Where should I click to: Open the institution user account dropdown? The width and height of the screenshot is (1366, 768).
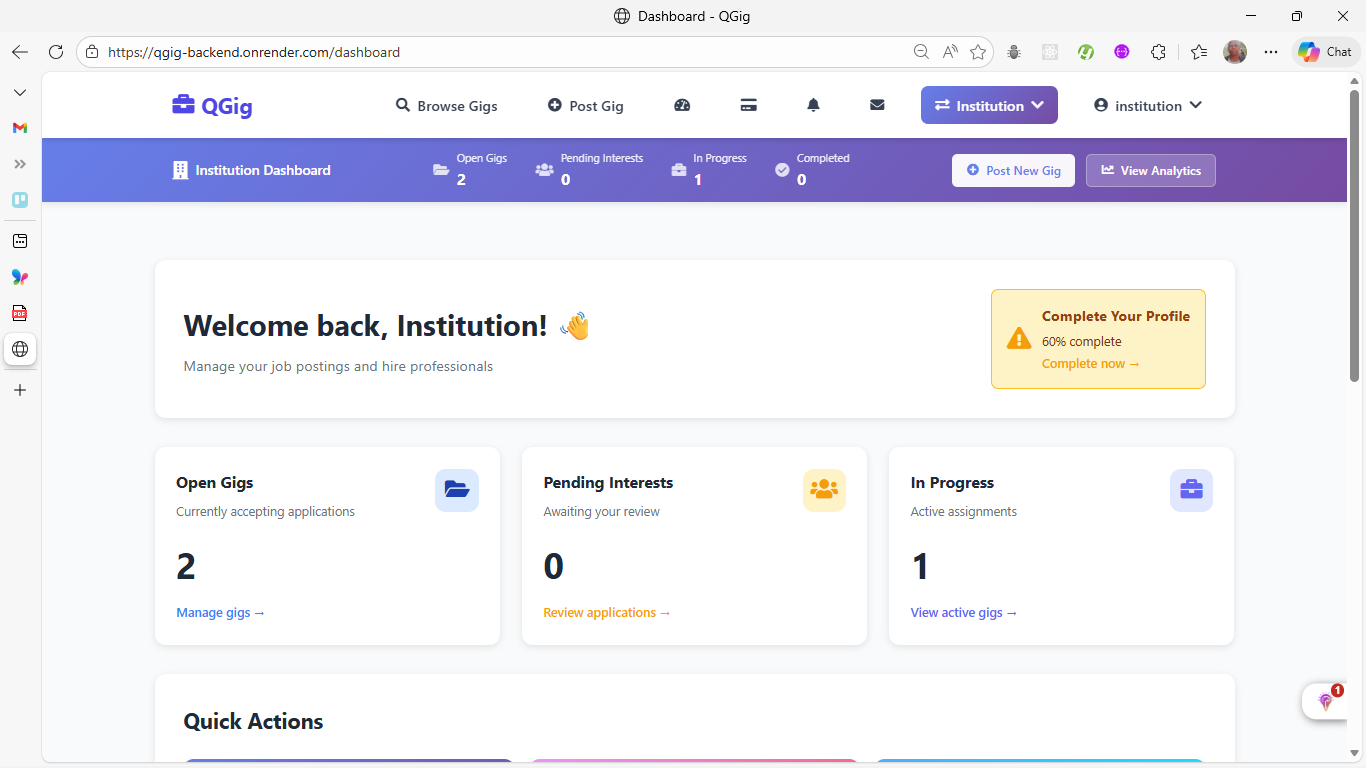pos(1148,106)
